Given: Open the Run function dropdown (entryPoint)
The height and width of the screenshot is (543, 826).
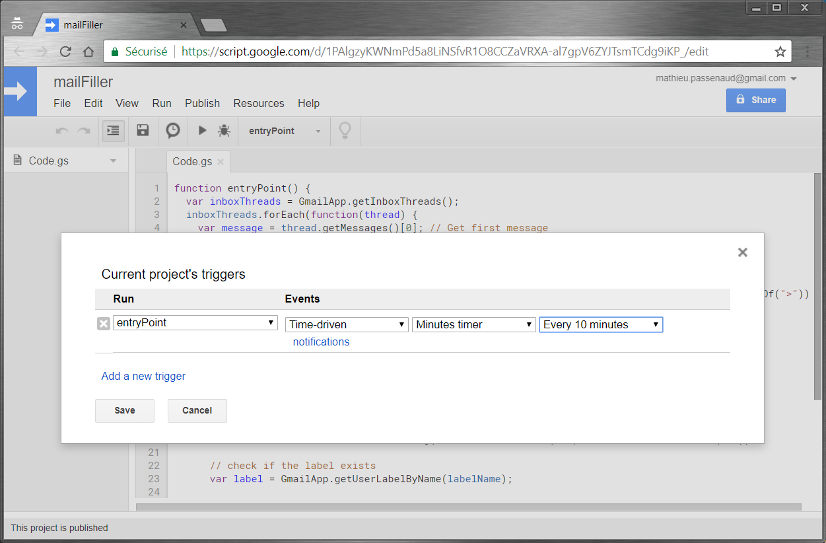Looking at the screenshot, I should 195,323.
